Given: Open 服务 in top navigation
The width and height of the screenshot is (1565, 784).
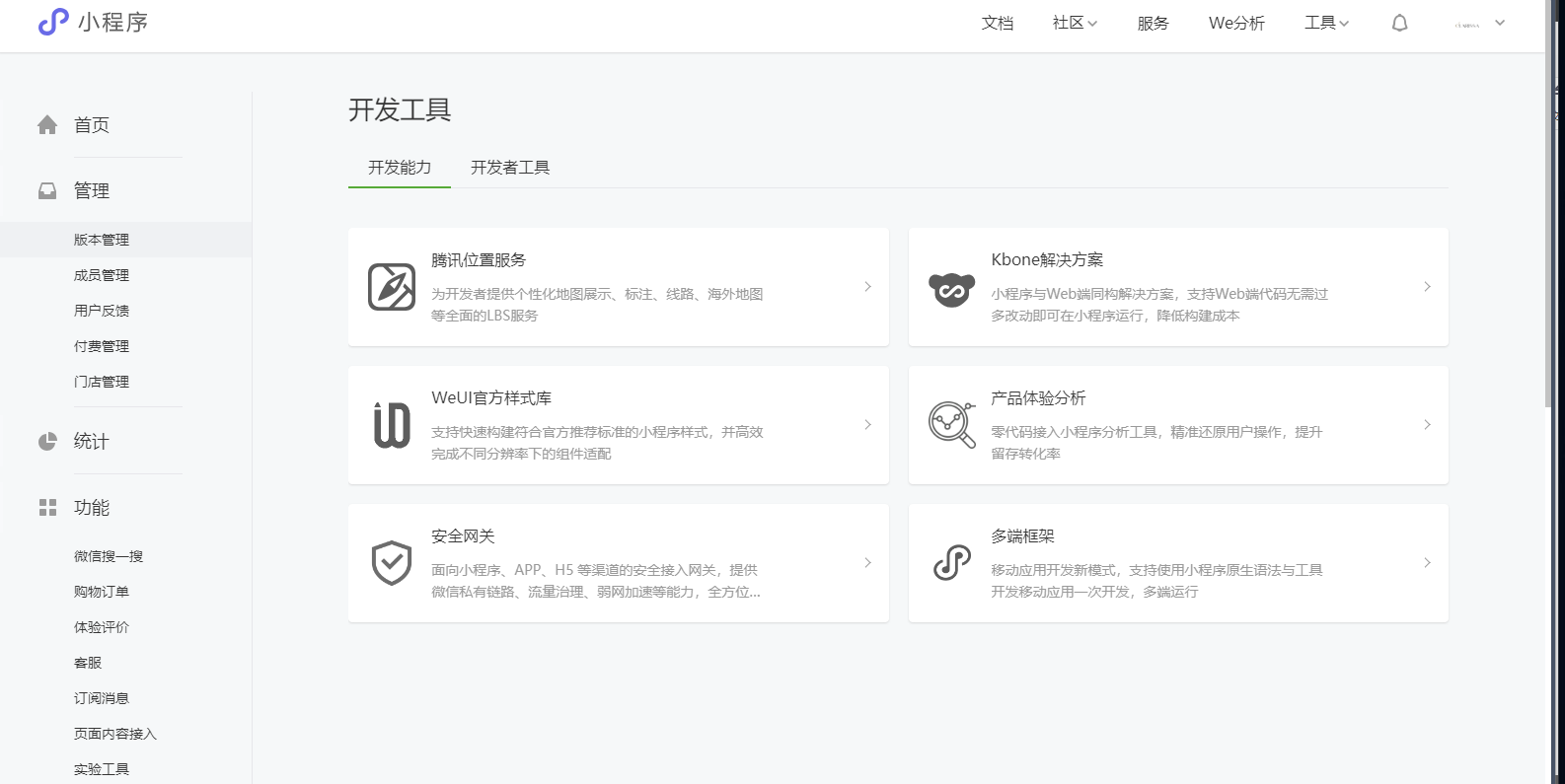Looking at the screenshot, I should pyautogui.click(x=1153, y=23).
